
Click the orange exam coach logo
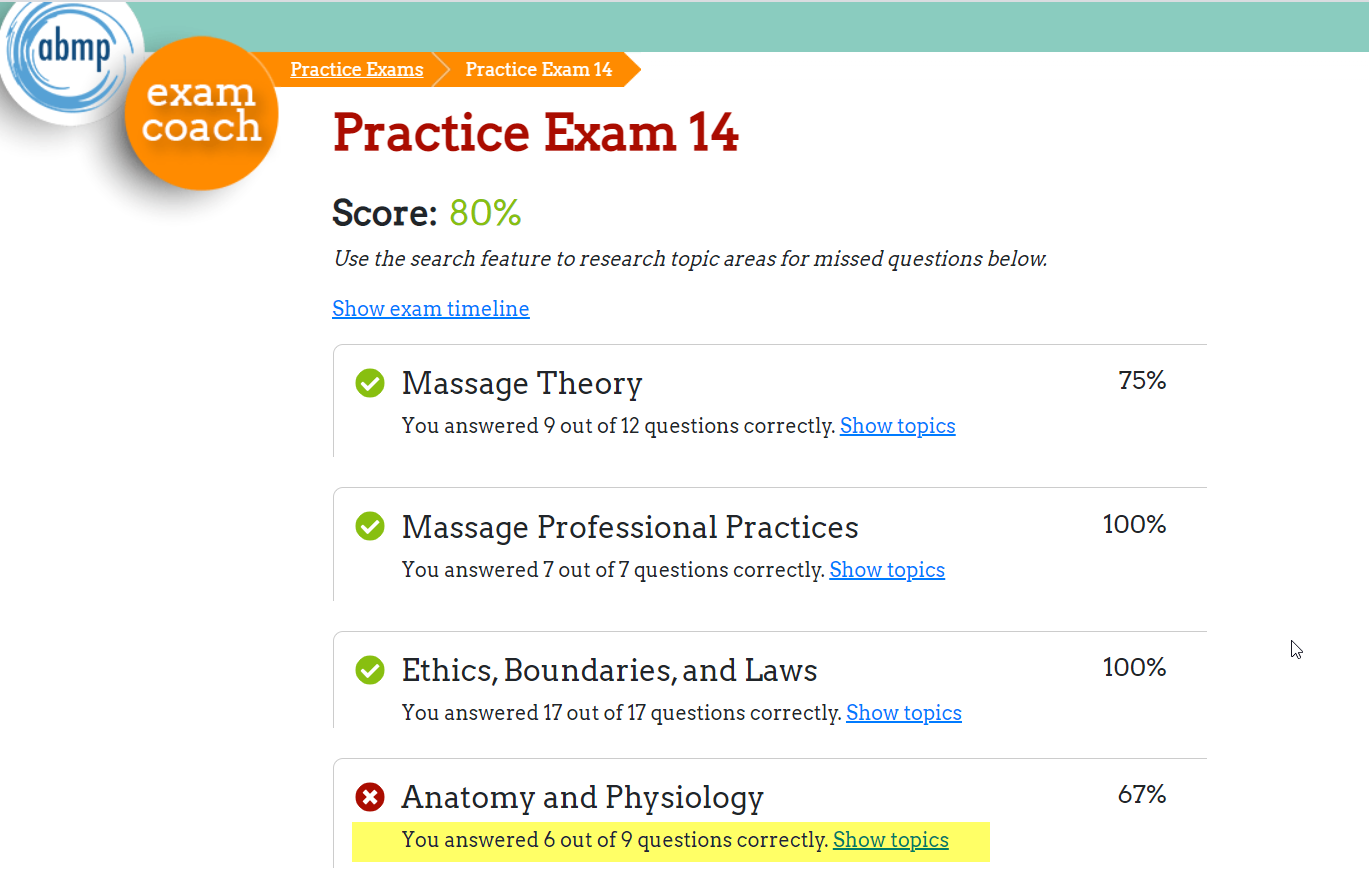[201, 113]
